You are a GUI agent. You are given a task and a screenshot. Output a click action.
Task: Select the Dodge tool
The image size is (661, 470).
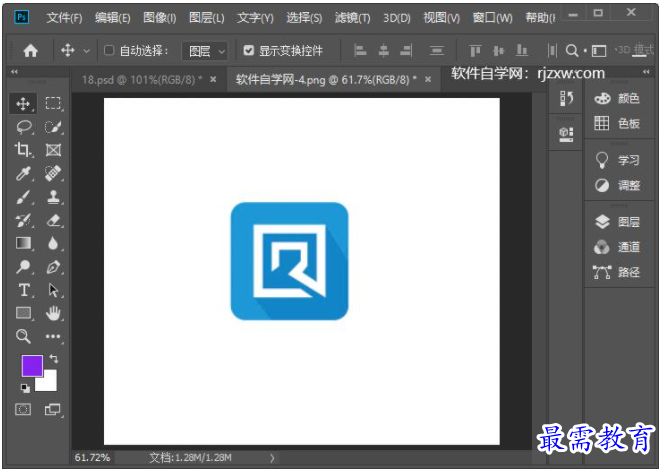(x=24, y=267)
